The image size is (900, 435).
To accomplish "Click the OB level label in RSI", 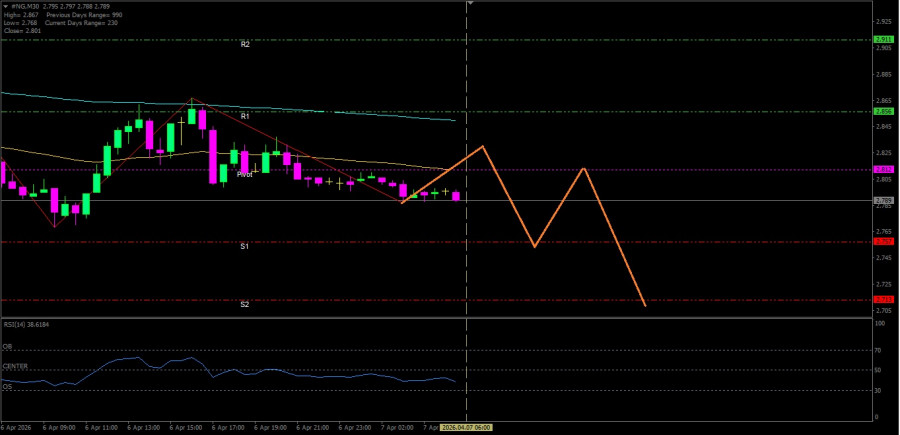I will click(x=7, y=347).
